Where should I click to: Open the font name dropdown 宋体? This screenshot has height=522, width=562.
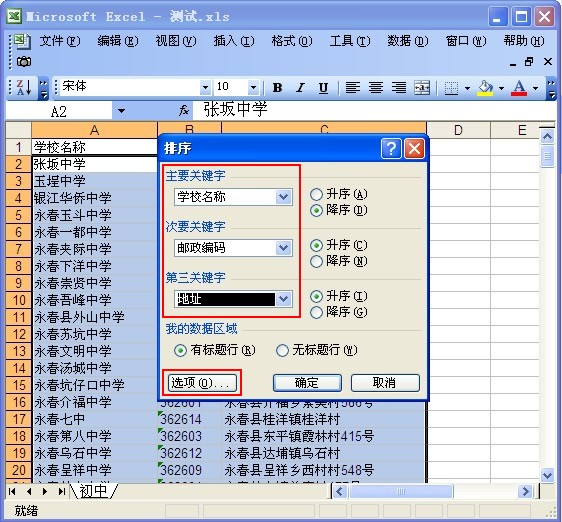coord(205,87)
